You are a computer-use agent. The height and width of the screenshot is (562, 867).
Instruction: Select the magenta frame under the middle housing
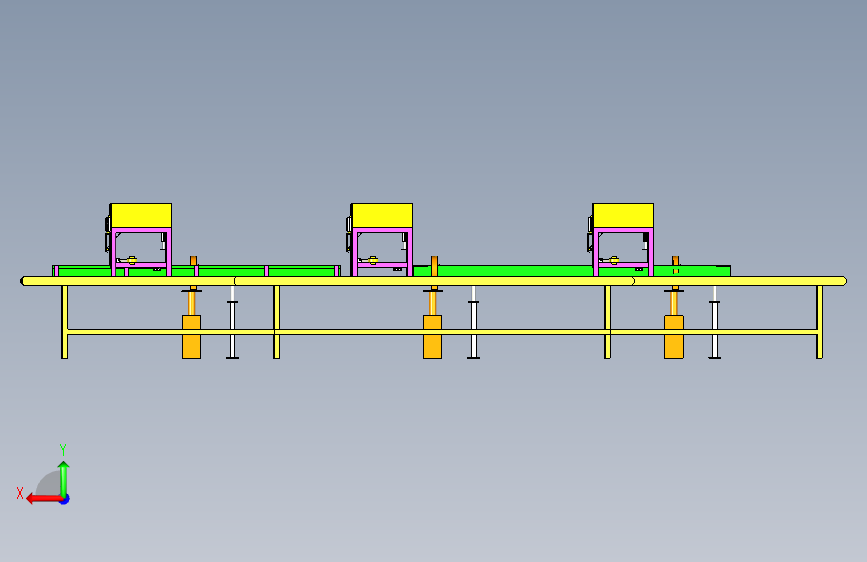pos(382,252)
